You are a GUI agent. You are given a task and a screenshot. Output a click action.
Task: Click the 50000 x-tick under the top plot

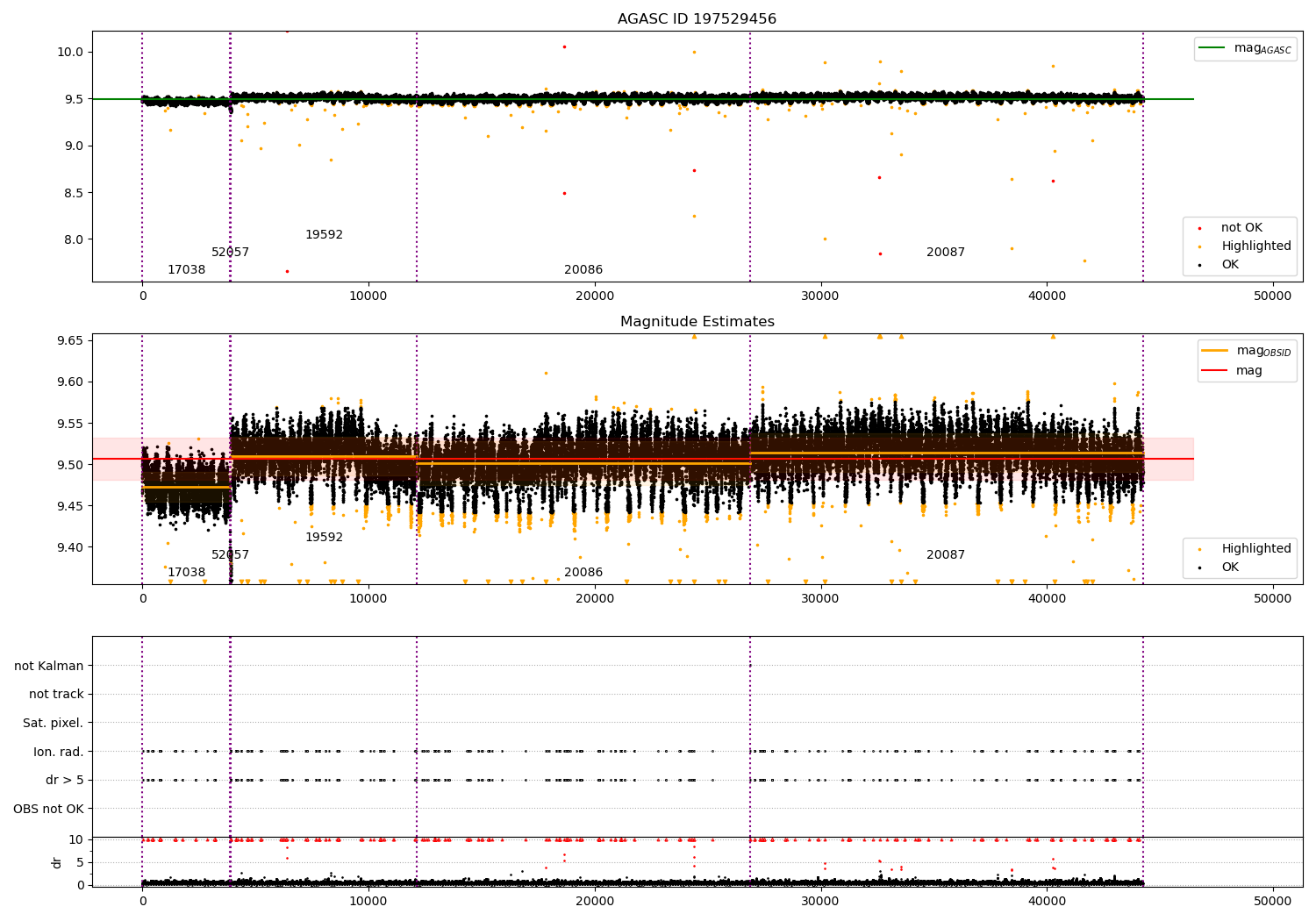click(x=1272, y=296)
